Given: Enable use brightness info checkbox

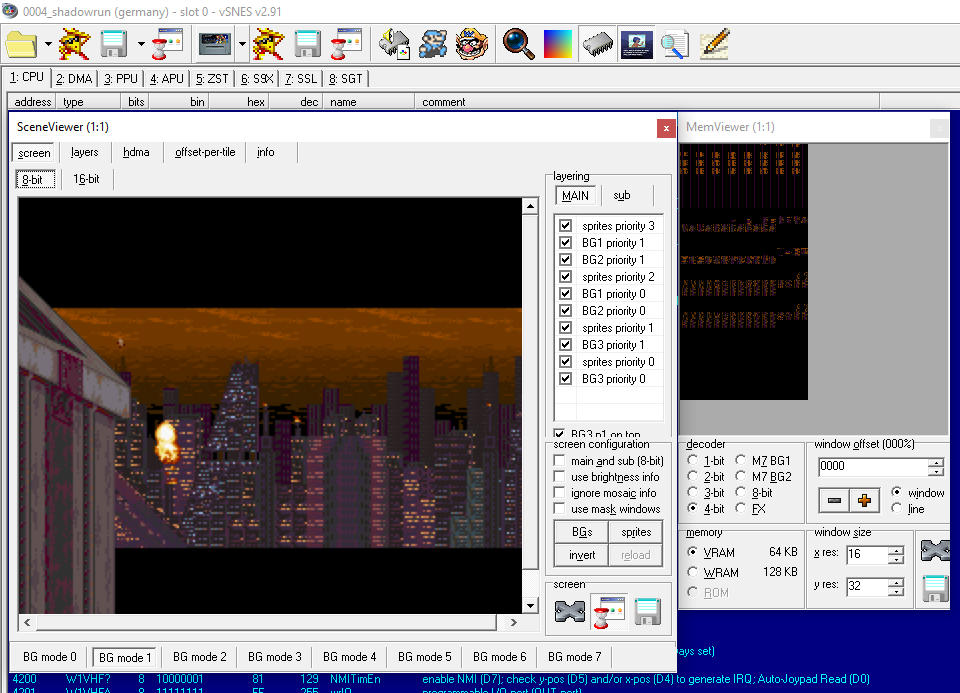Looking at the screenshot, I should [x=559, y=476].
